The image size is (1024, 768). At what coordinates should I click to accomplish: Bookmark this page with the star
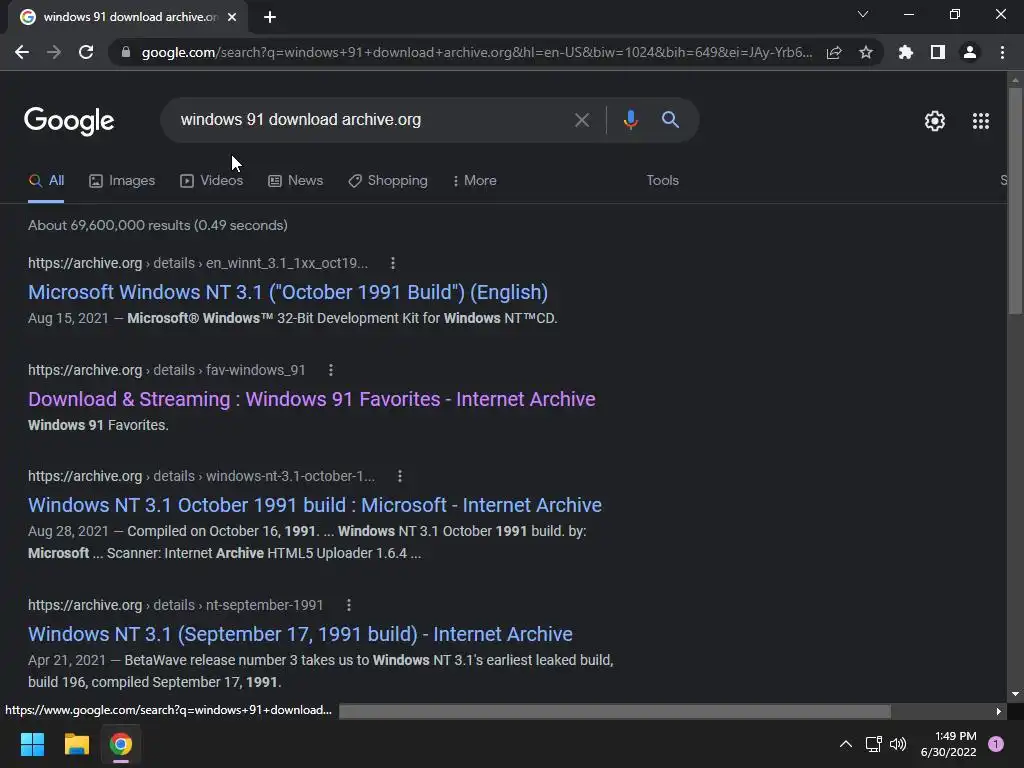coord(866,52)
